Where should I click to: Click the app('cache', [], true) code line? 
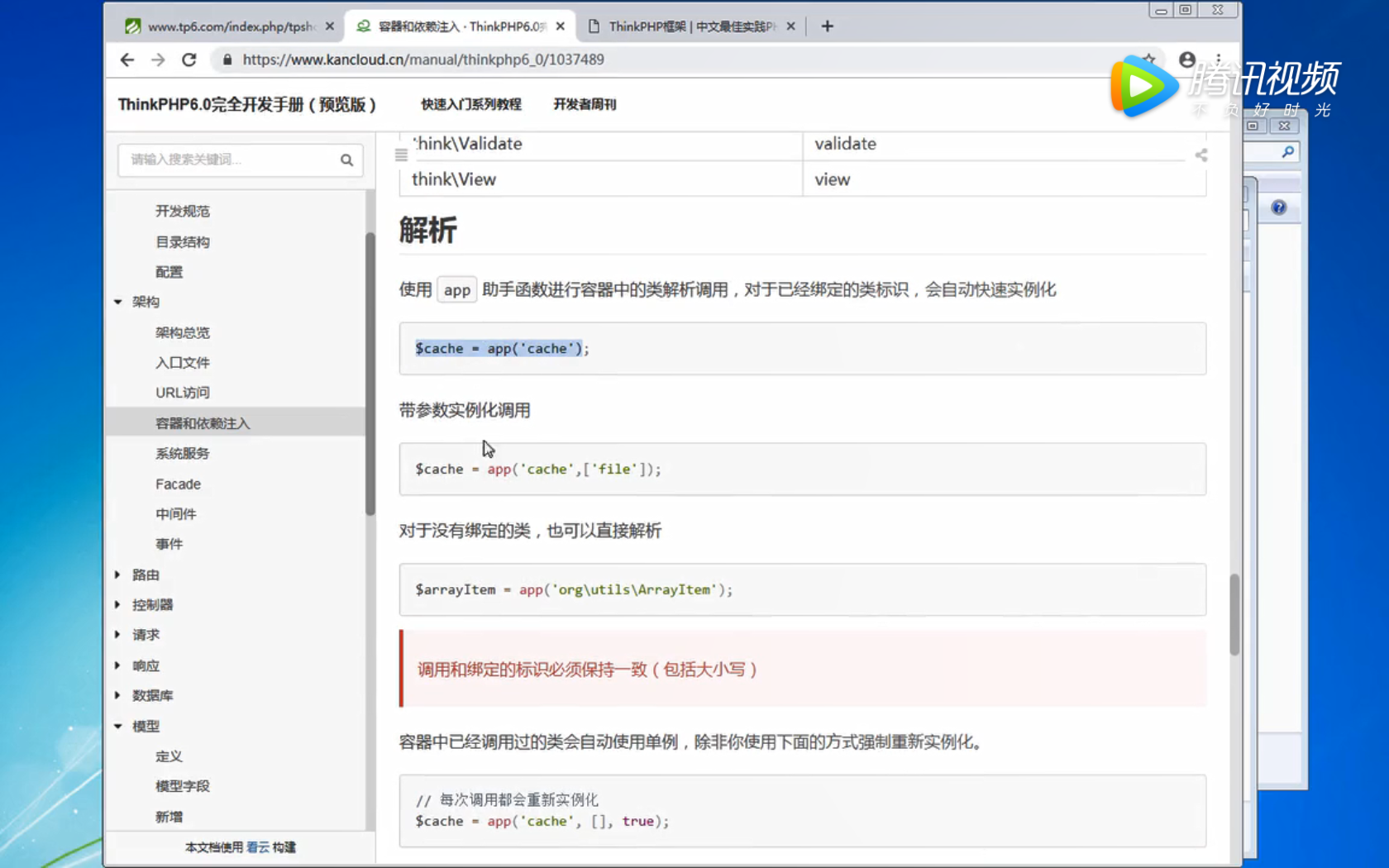click(x=542, y=822)
